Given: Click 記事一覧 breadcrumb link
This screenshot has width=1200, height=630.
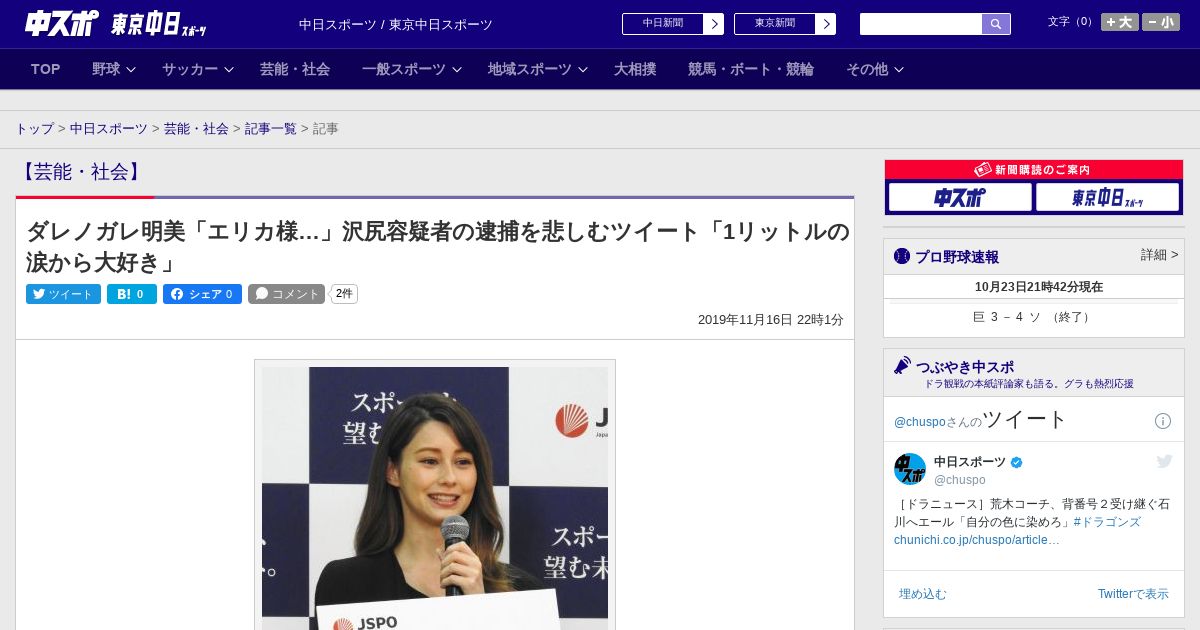Looking at the screenshot, I should point(271,129).
